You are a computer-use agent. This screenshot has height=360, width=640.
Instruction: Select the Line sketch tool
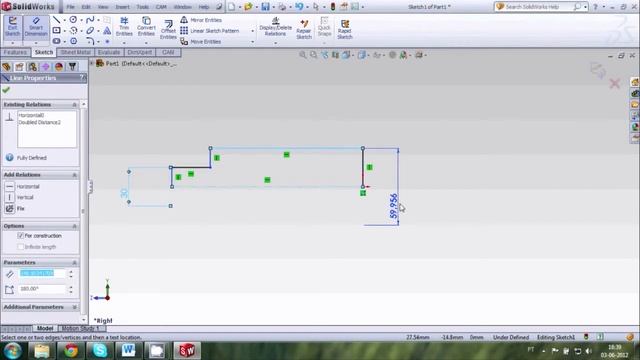(56, 20)
